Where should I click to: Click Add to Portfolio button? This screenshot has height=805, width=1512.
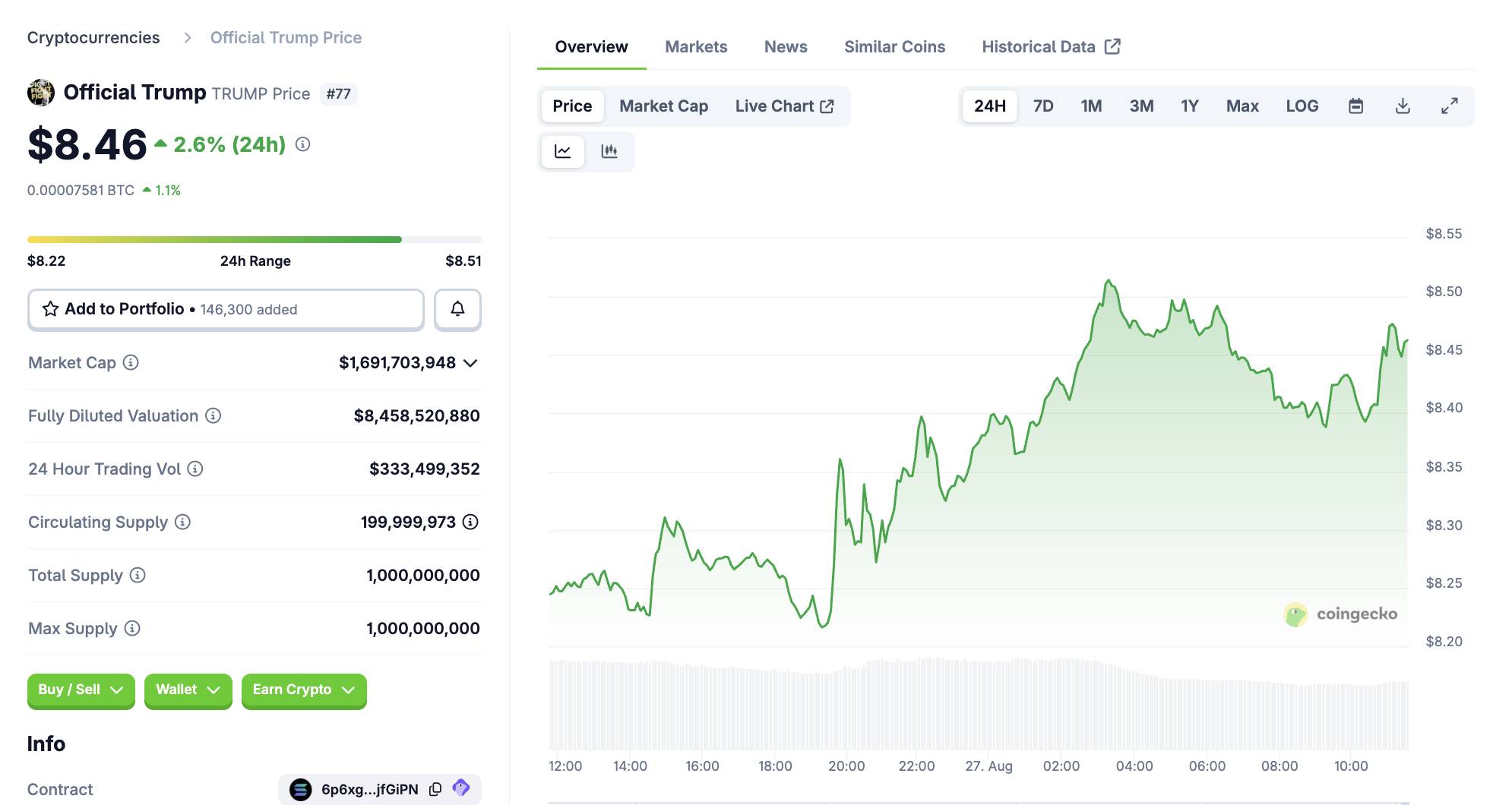pyautogui.click(x=226, y=309)
